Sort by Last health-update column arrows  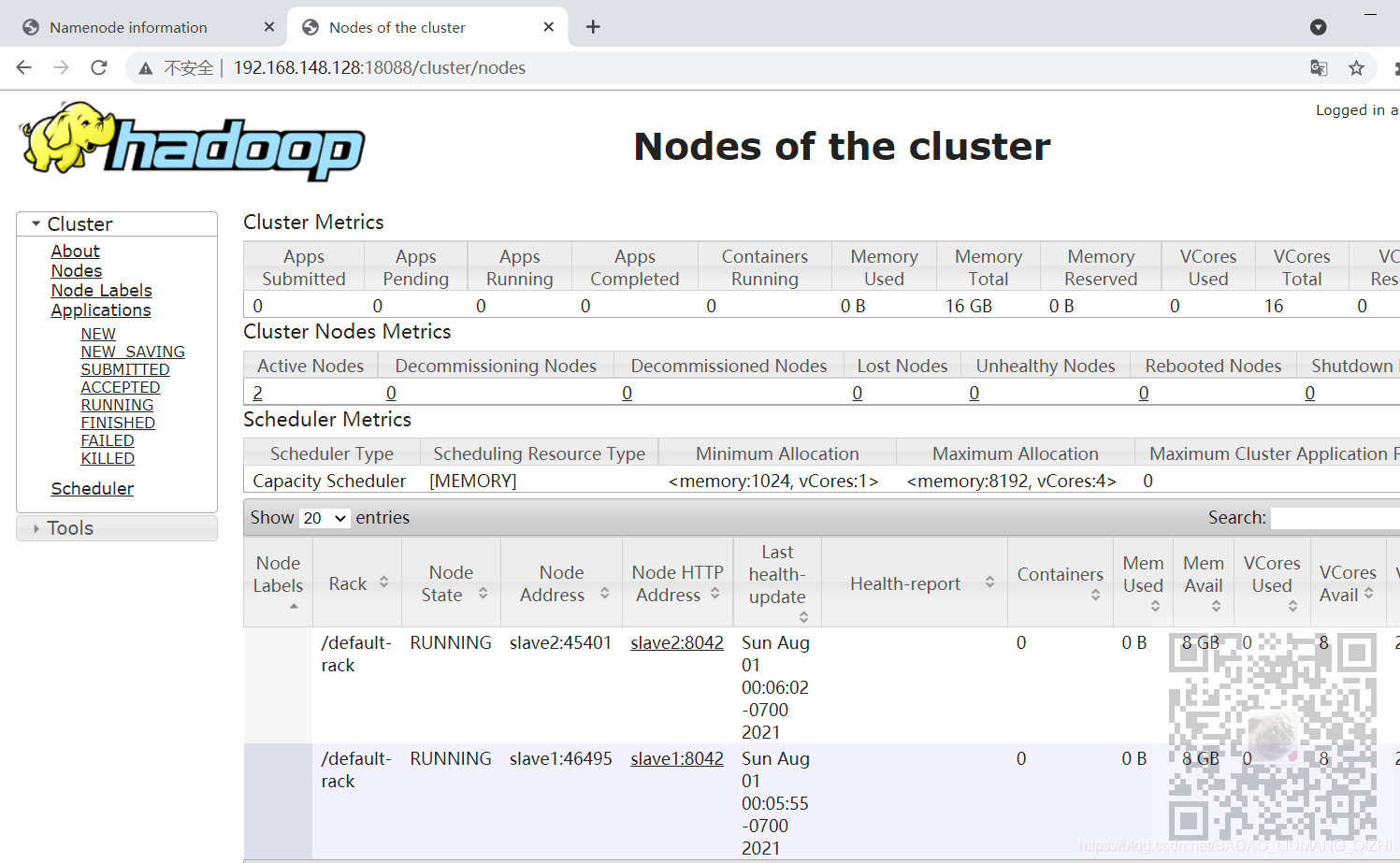(x=803, y=617)
